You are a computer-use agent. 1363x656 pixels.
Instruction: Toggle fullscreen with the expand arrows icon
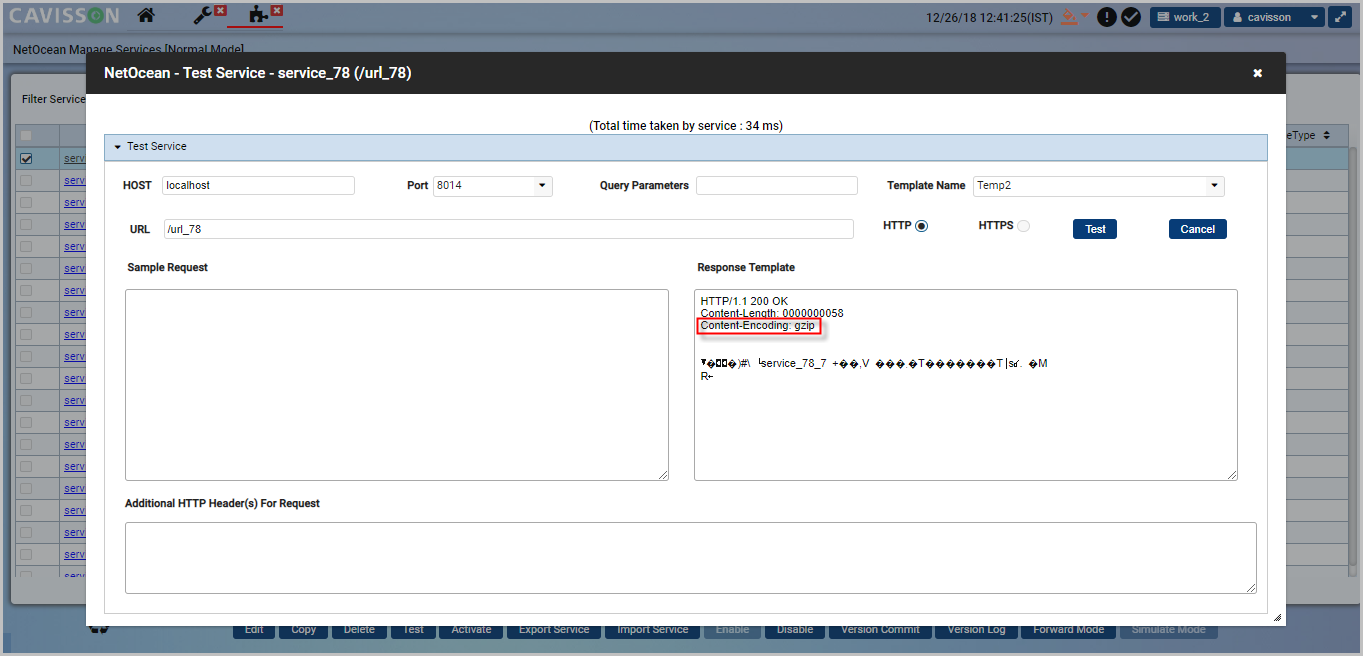pyautogui.click(x=1341, y=17)
